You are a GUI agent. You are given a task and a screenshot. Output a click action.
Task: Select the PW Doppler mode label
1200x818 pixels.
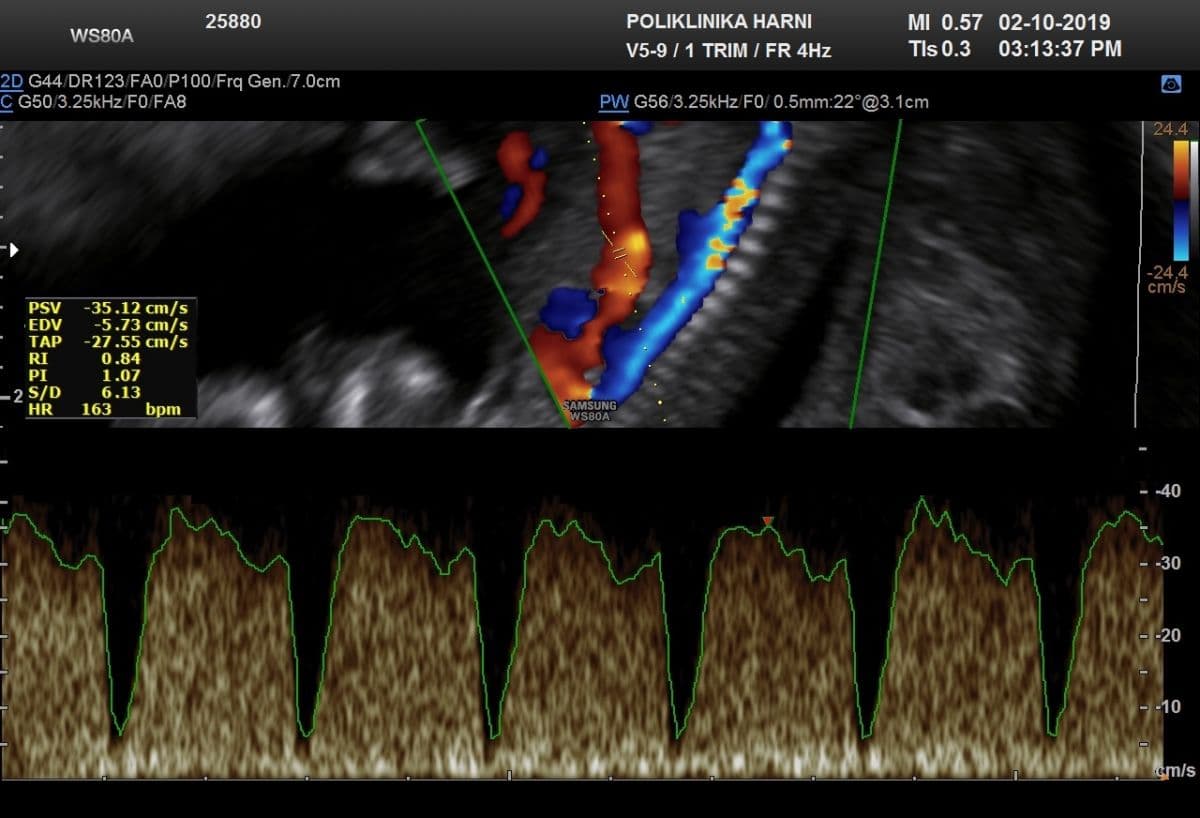(x=613, y=102)
